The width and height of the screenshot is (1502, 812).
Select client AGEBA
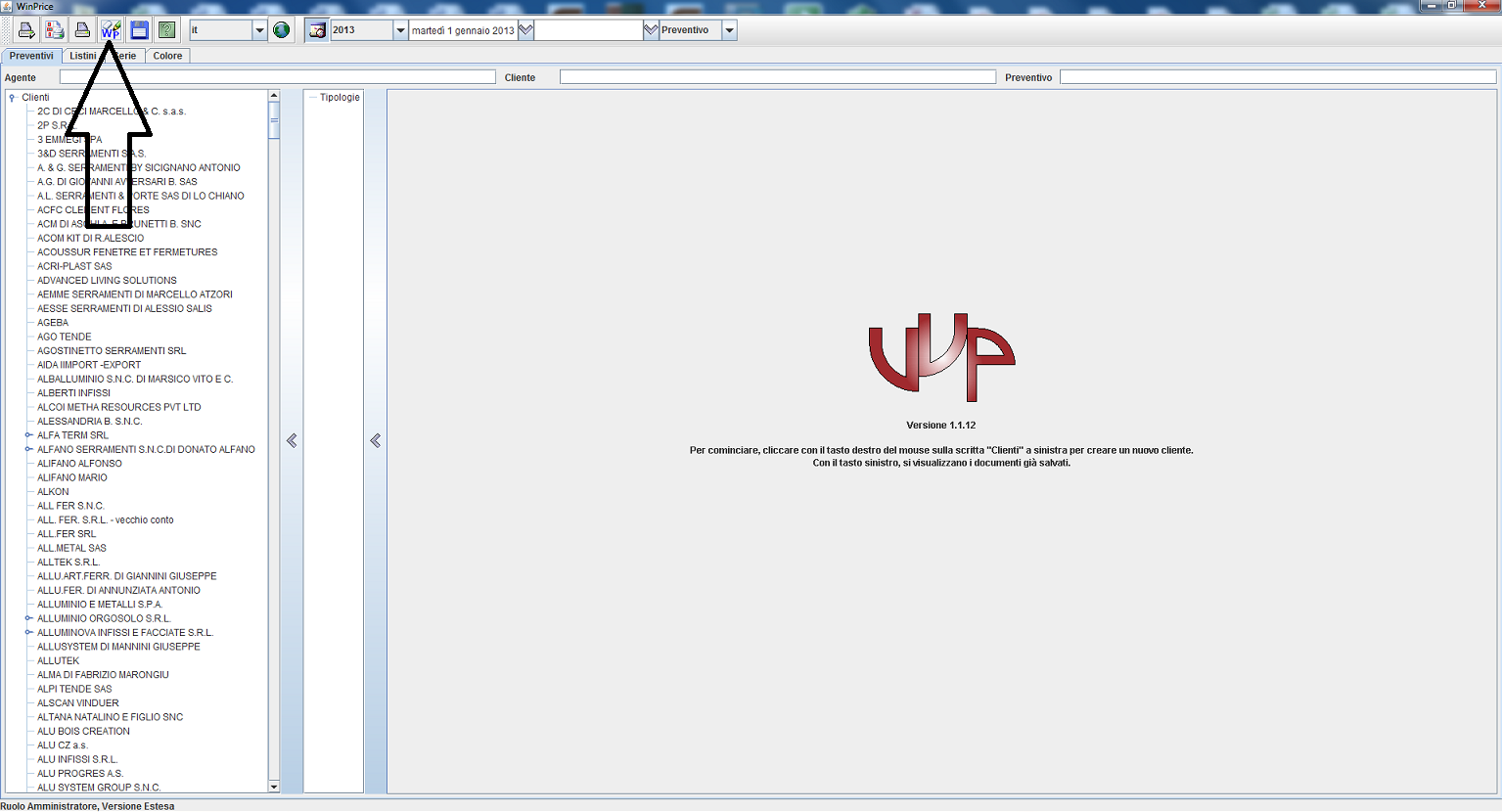click(53, 323)
